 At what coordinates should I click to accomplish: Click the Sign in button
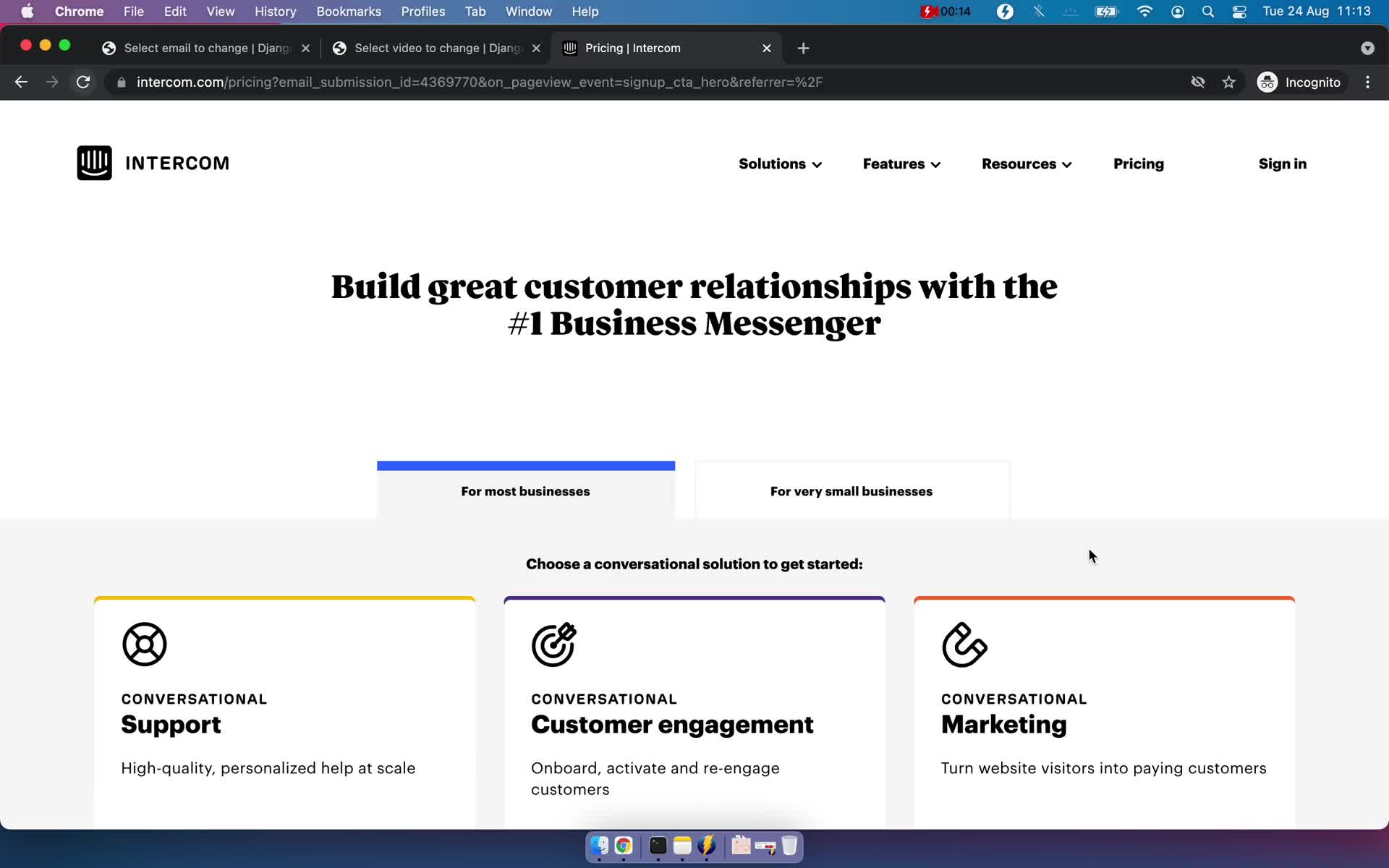pos(1283,164)
